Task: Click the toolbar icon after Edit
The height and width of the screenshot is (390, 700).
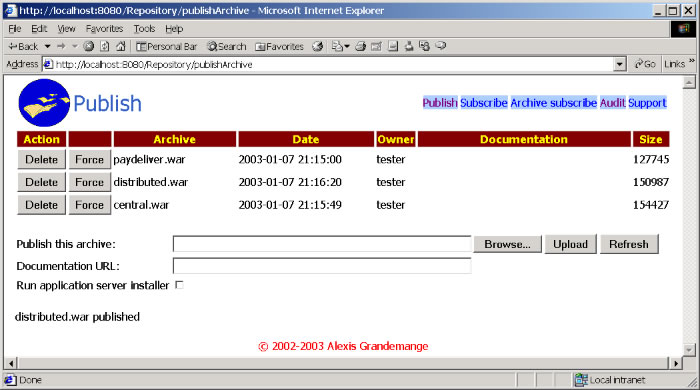Action: click(393, 46)
